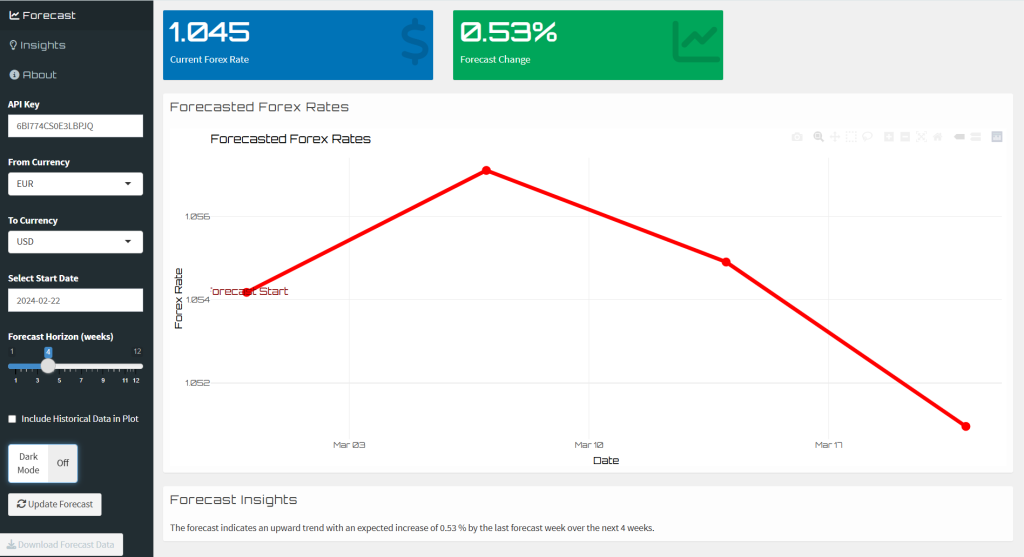Open the About tab in sidebar
1024x557 pixels.
(x=38, y=75)
